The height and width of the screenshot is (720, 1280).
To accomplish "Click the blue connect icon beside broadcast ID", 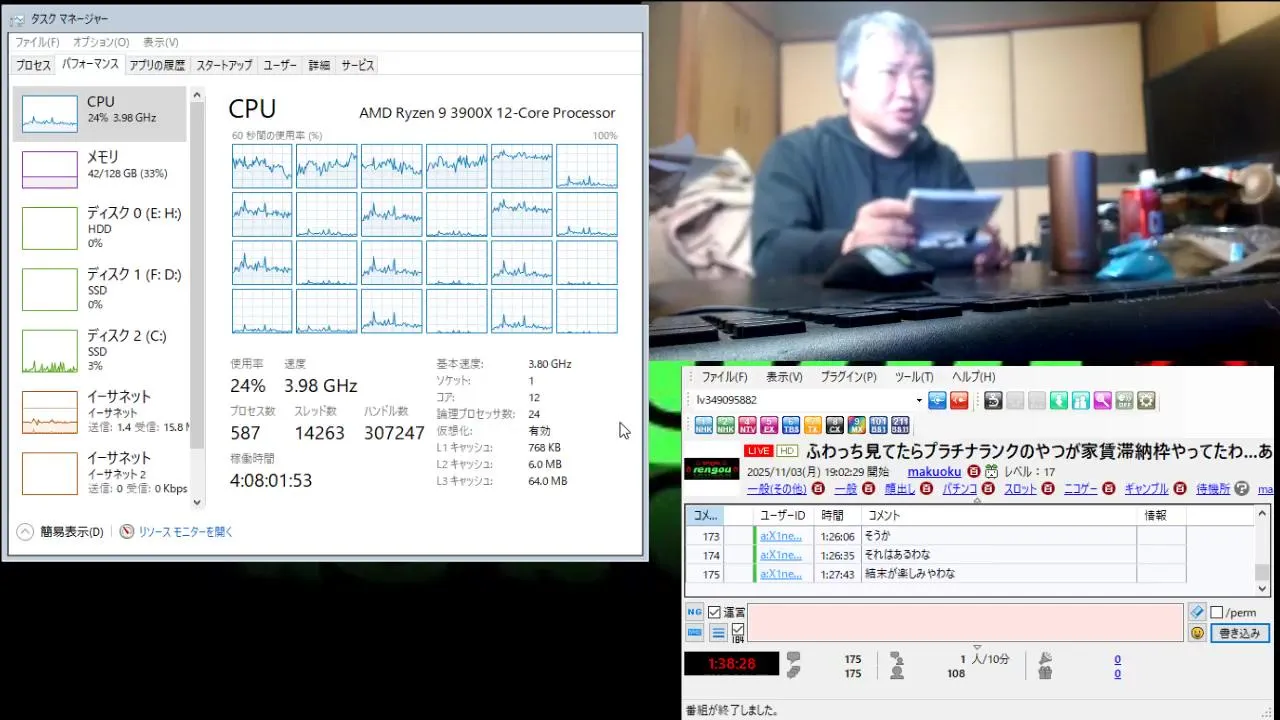I will click(x=937, y=400).
